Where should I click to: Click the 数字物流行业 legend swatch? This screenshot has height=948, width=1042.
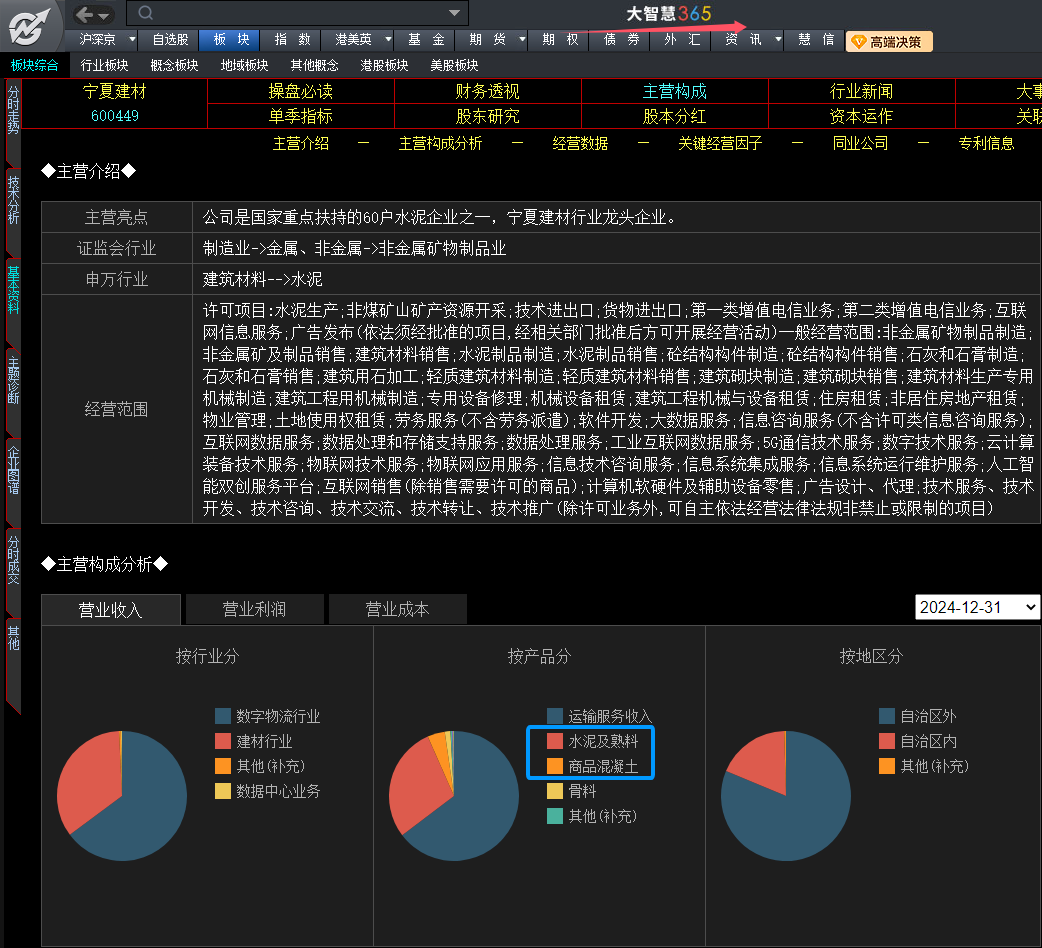(x=223, y=716)
